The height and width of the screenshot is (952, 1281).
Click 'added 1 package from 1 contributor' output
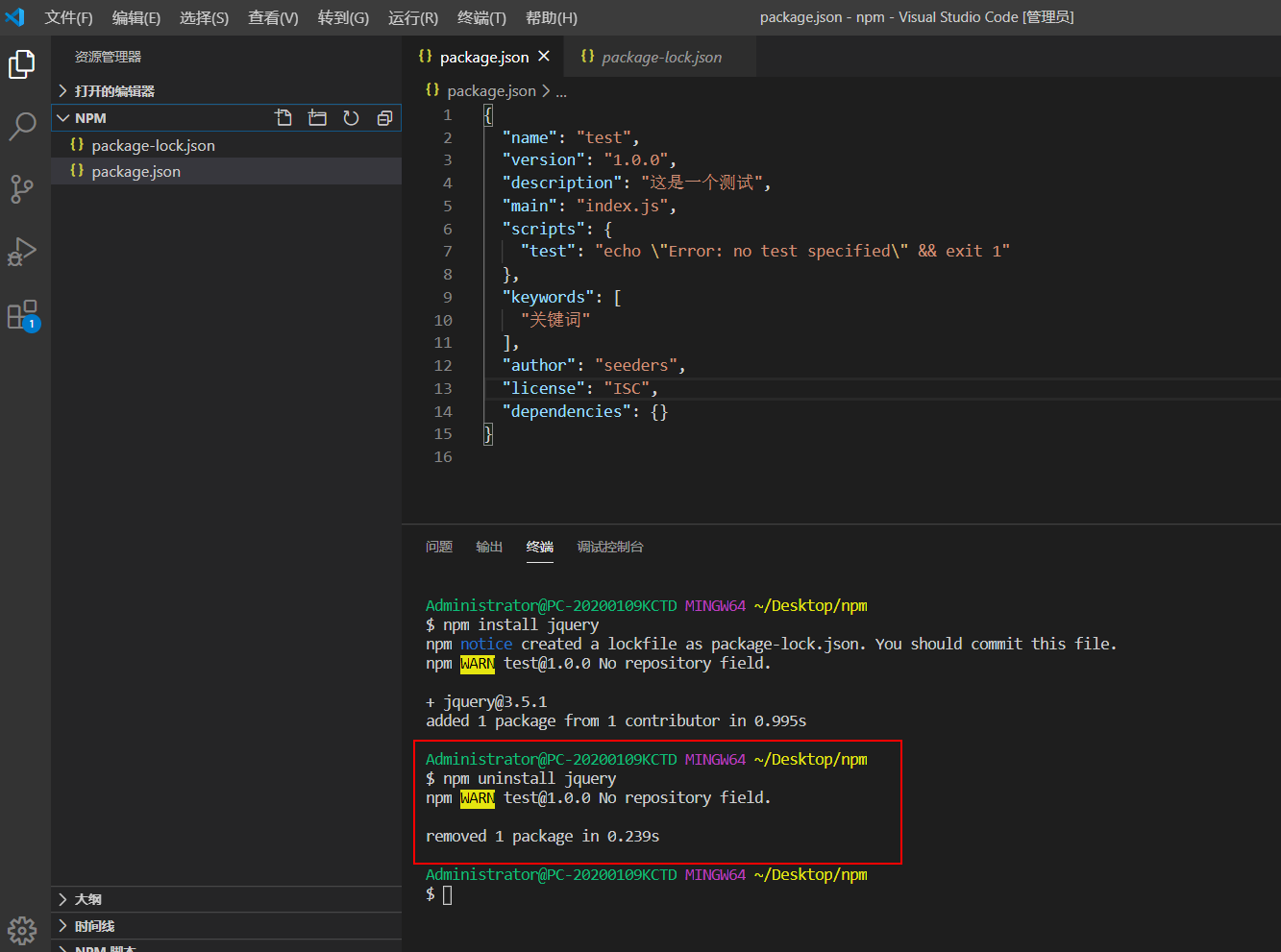click(x=616, y=720)
